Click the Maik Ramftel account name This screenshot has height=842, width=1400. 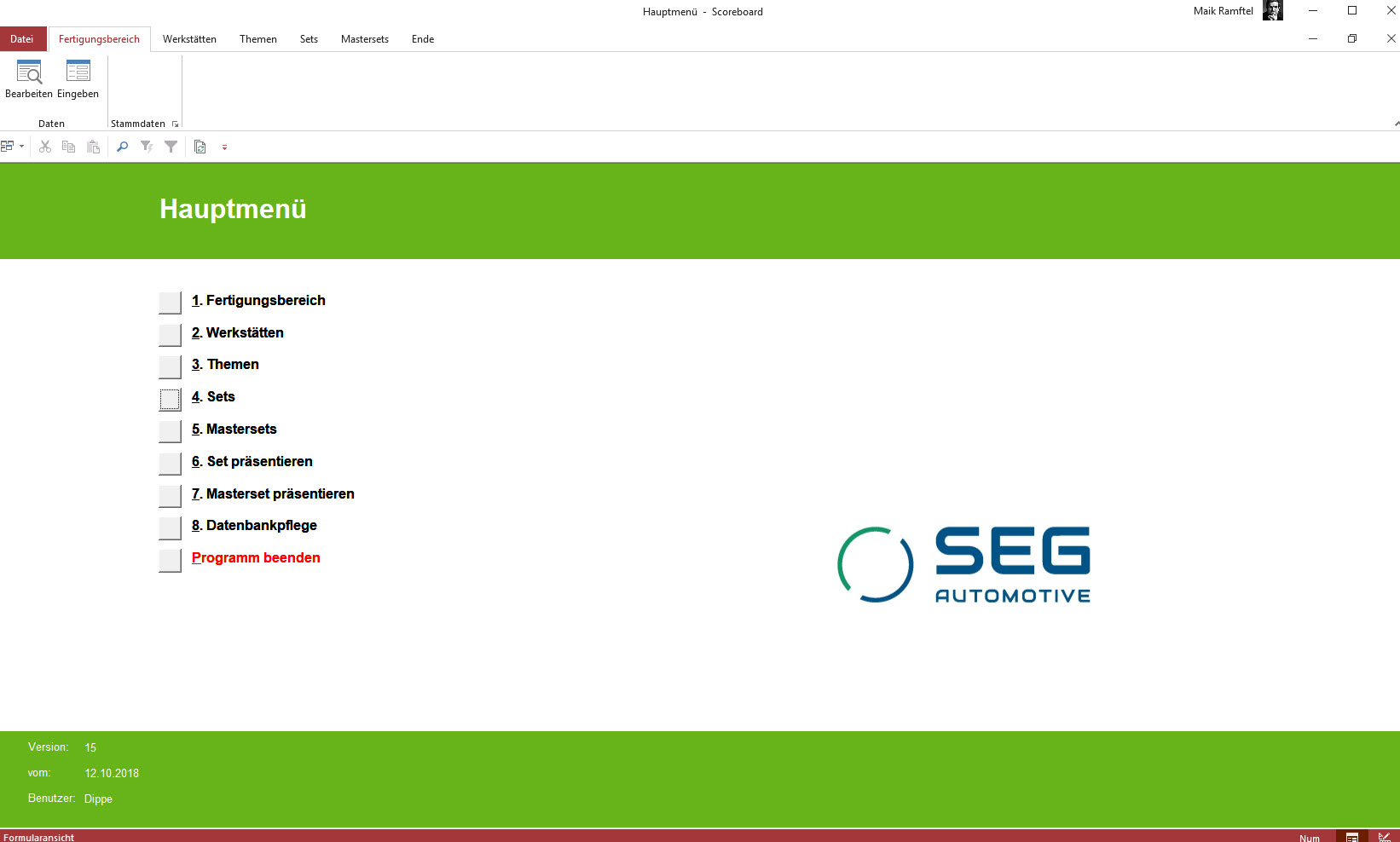click(x=1223, y=11)
